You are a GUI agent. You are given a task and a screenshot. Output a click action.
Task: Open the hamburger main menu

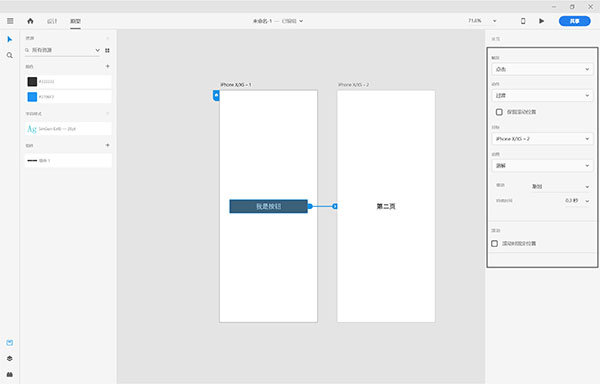pyautogui.click(x=10, y=21)
